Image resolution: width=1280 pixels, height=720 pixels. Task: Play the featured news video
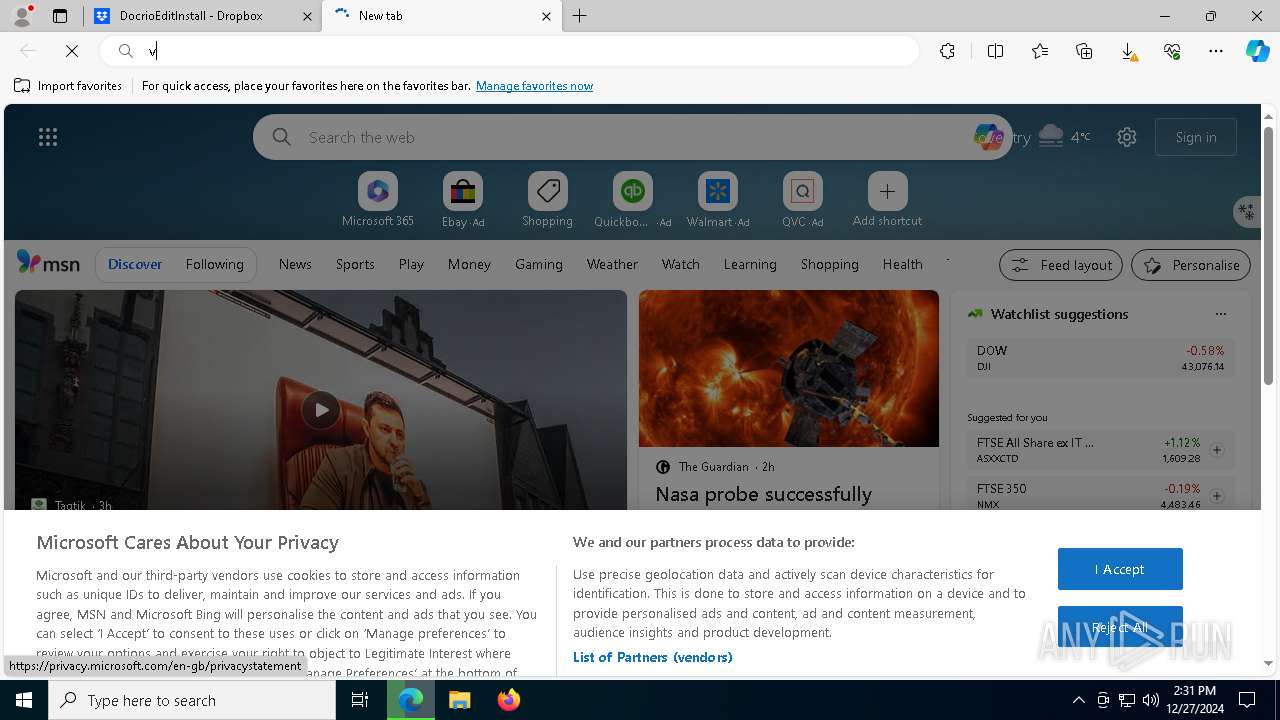coord(321,409)
